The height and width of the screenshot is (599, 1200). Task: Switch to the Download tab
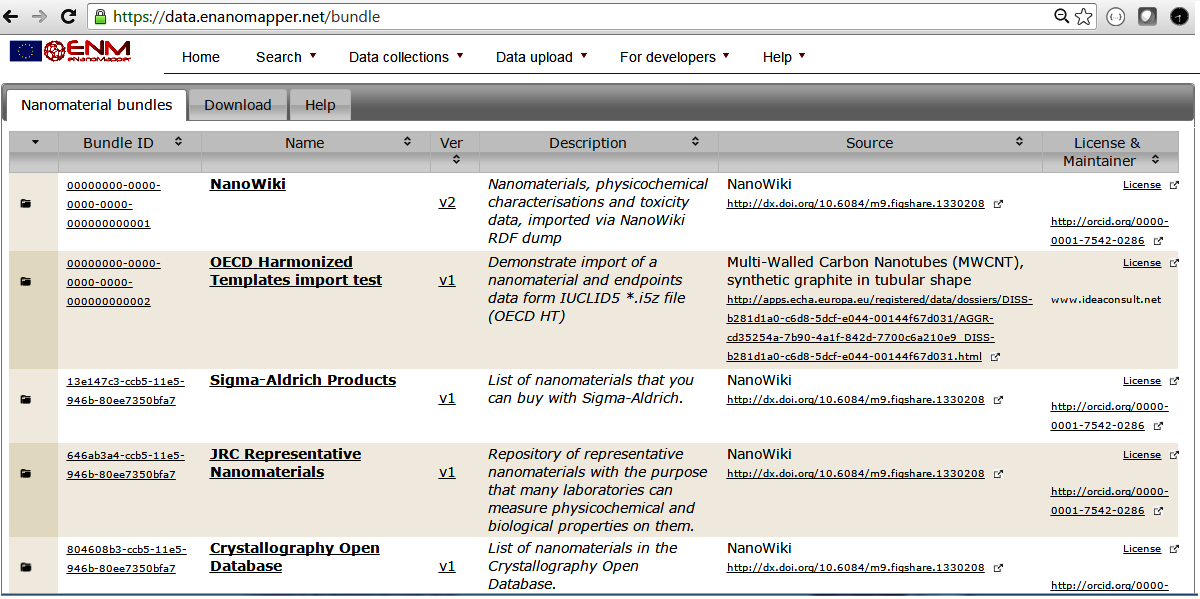(238, 105)
